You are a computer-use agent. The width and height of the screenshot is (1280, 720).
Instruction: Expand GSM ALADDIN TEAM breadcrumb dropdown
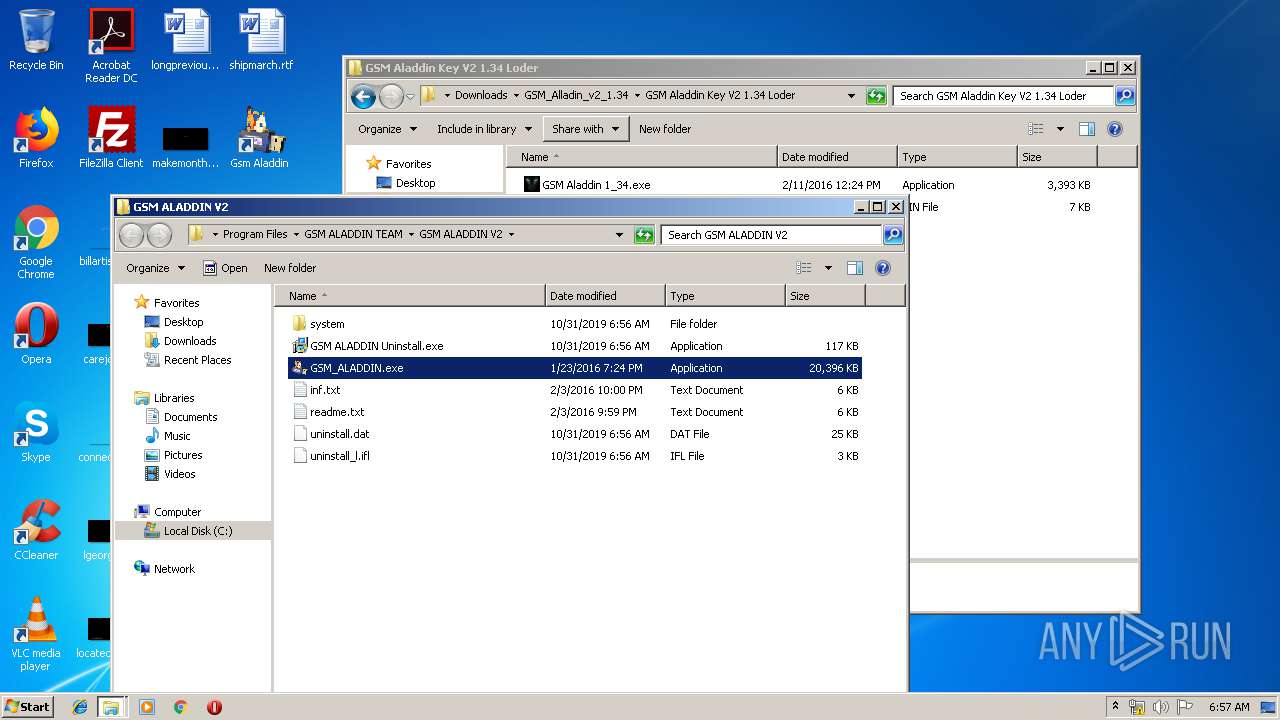coord(411,235)
